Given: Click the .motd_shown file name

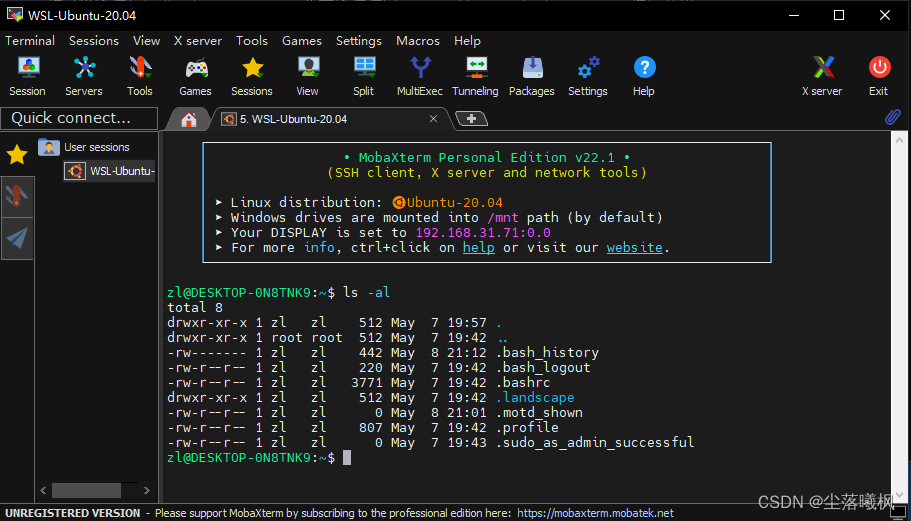Looking at the screenshot, I should click(x=539, y=412).
